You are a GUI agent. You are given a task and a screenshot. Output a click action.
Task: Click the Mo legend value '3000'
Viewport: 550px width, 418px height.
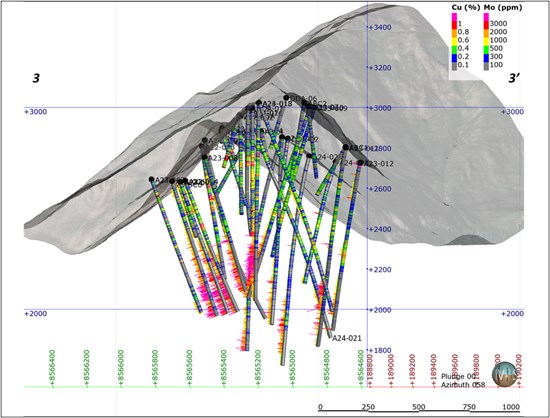[x=498, y=23]
